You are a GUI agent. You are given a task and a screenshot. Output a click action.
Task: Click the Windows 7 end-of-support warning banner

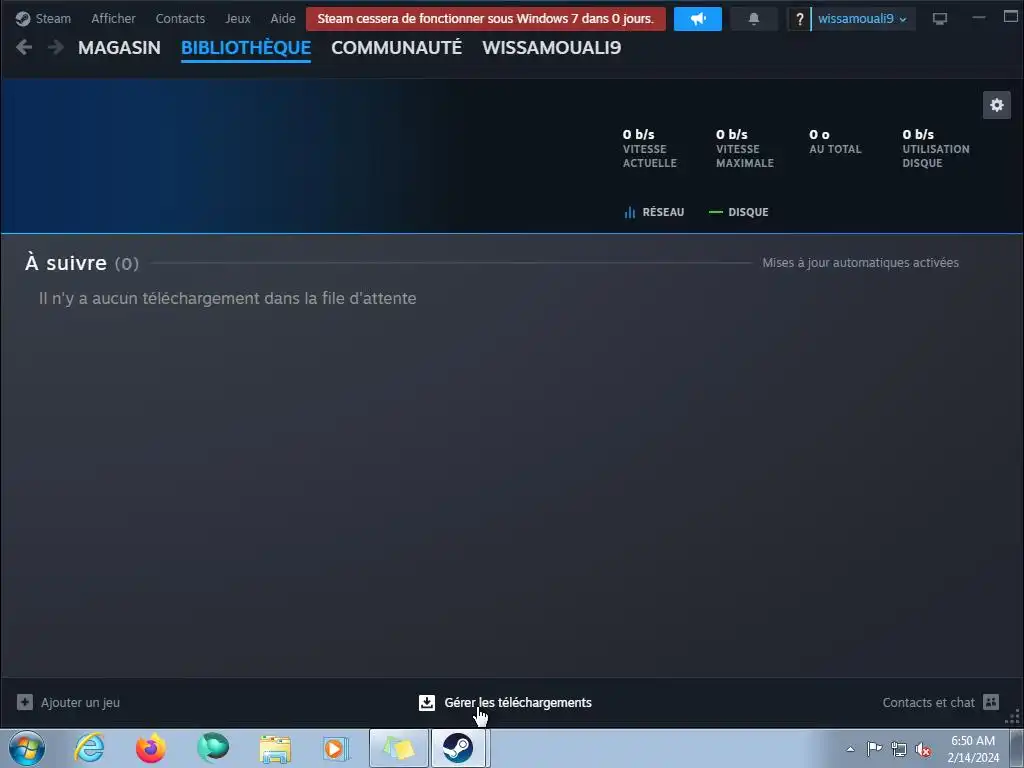pyautogui.click(x=485, y=18)
